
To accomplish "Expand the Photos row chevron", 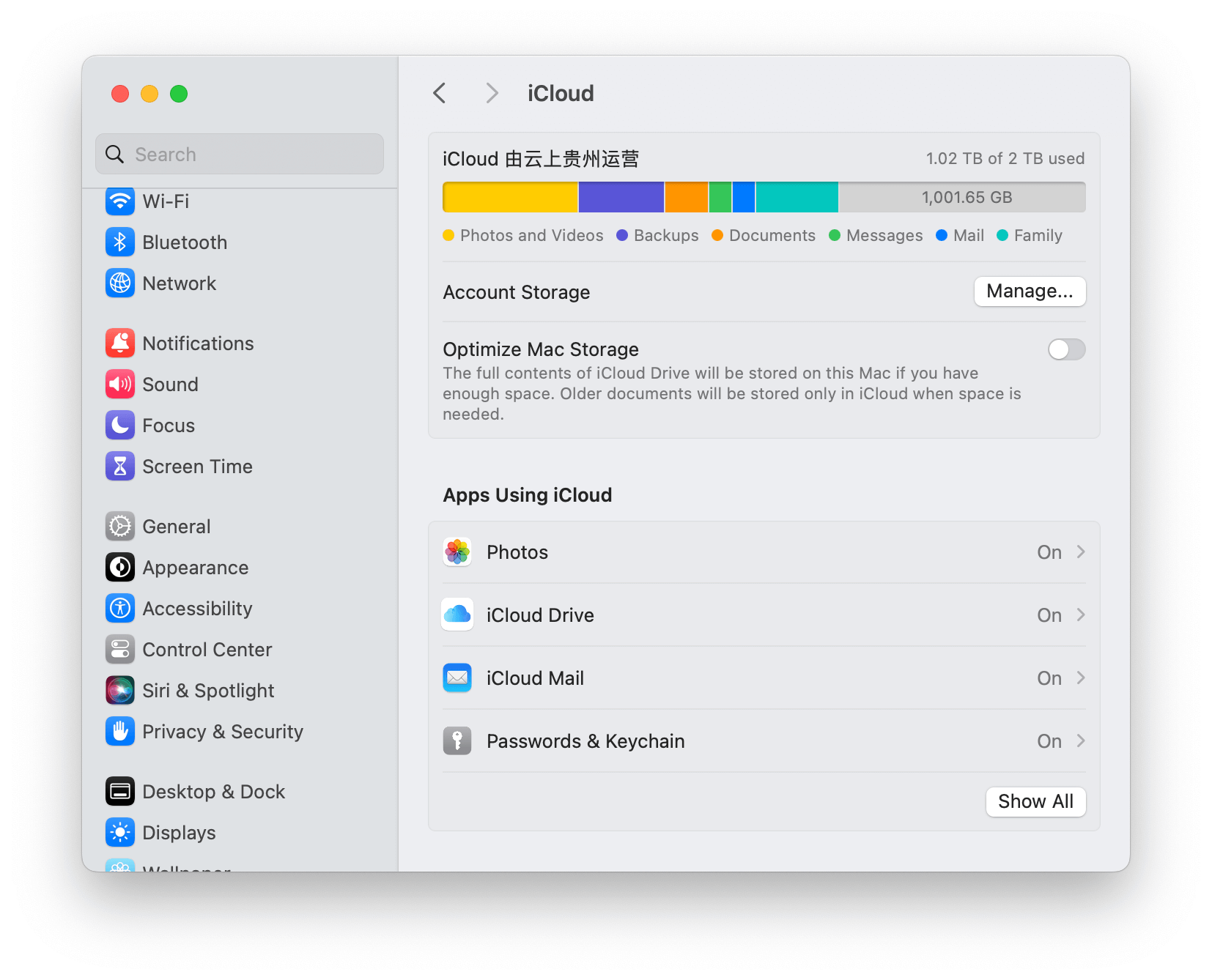I will 1081,552.
